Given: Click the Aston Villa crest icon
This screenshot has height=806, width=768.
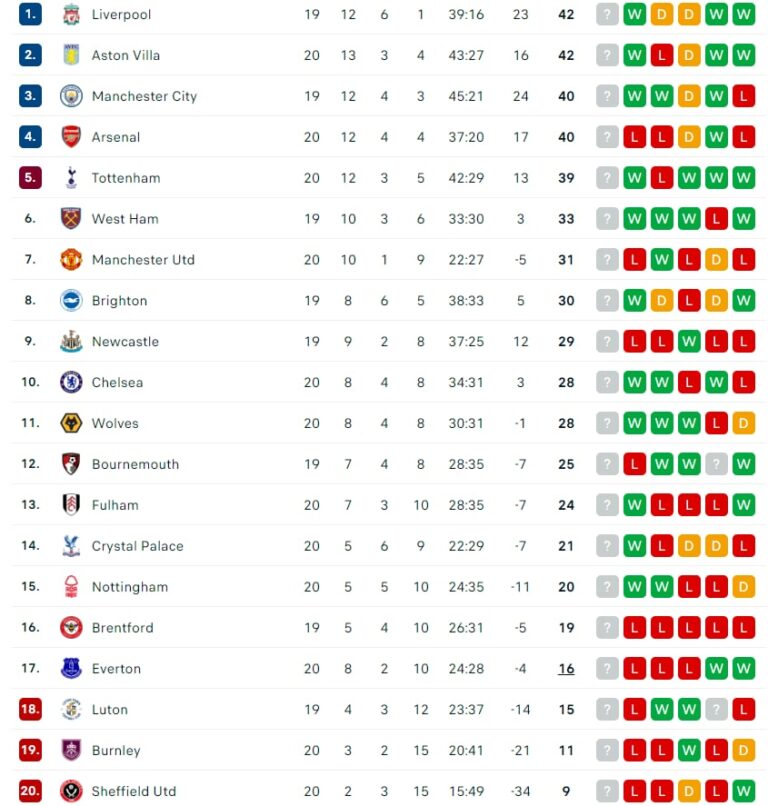Looking at the screenshot, I should (70, 55).
